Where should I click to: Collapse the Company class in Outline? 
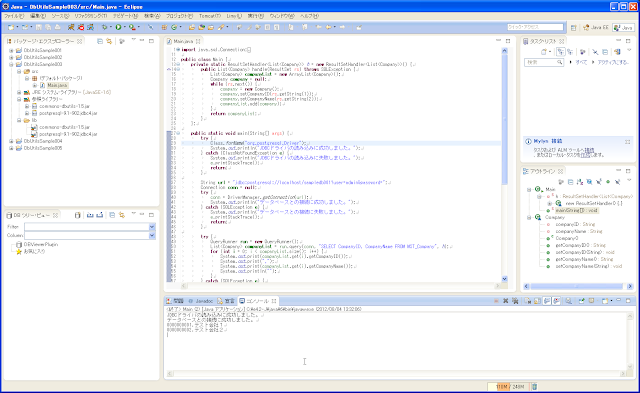[529, 218]
